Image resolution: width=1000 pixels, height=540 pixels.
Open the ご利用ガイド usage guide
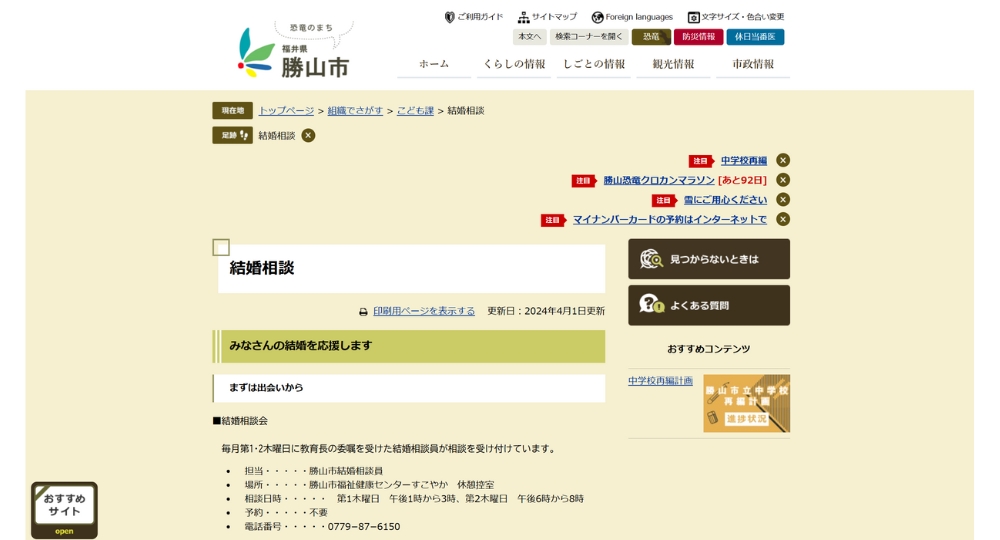[x=474, y=17]
